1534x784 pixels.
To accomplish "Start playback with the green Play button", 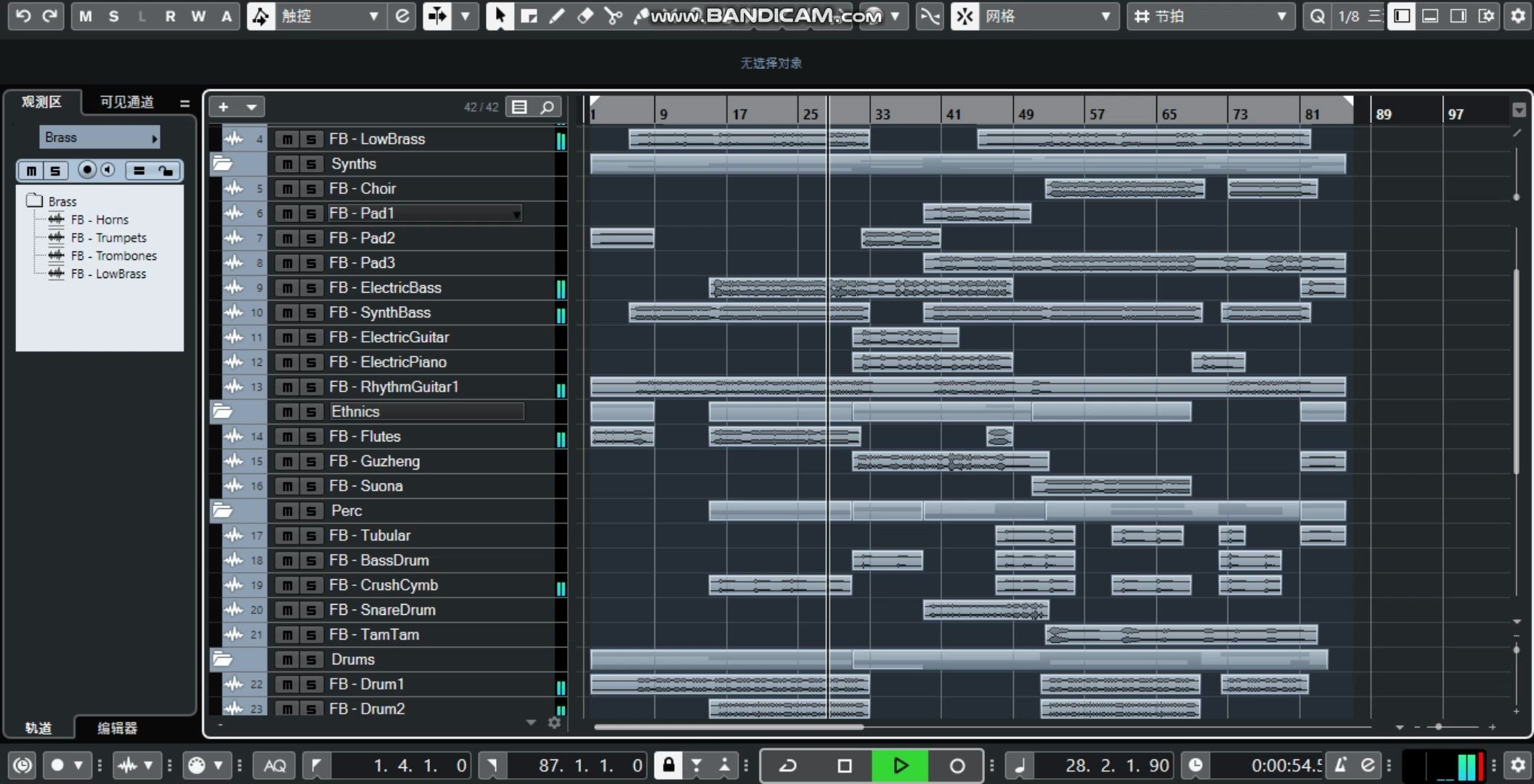I will (900, 765).
